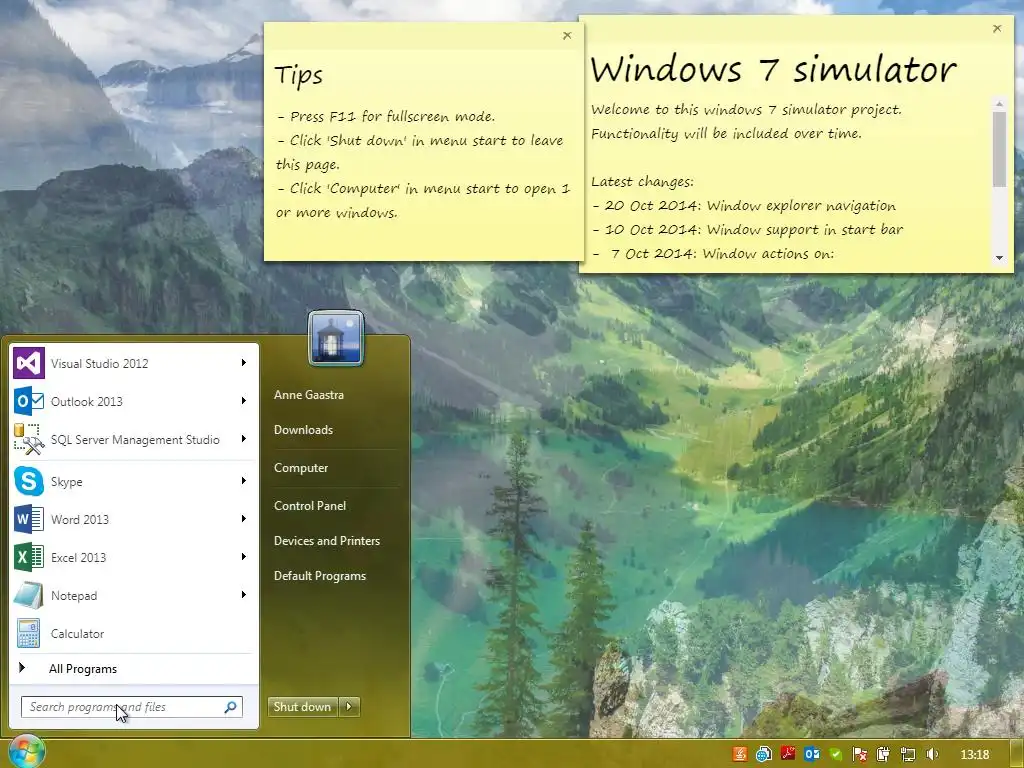Click the search magnifier icon
1024x768 pixels.
coord(231,707)
